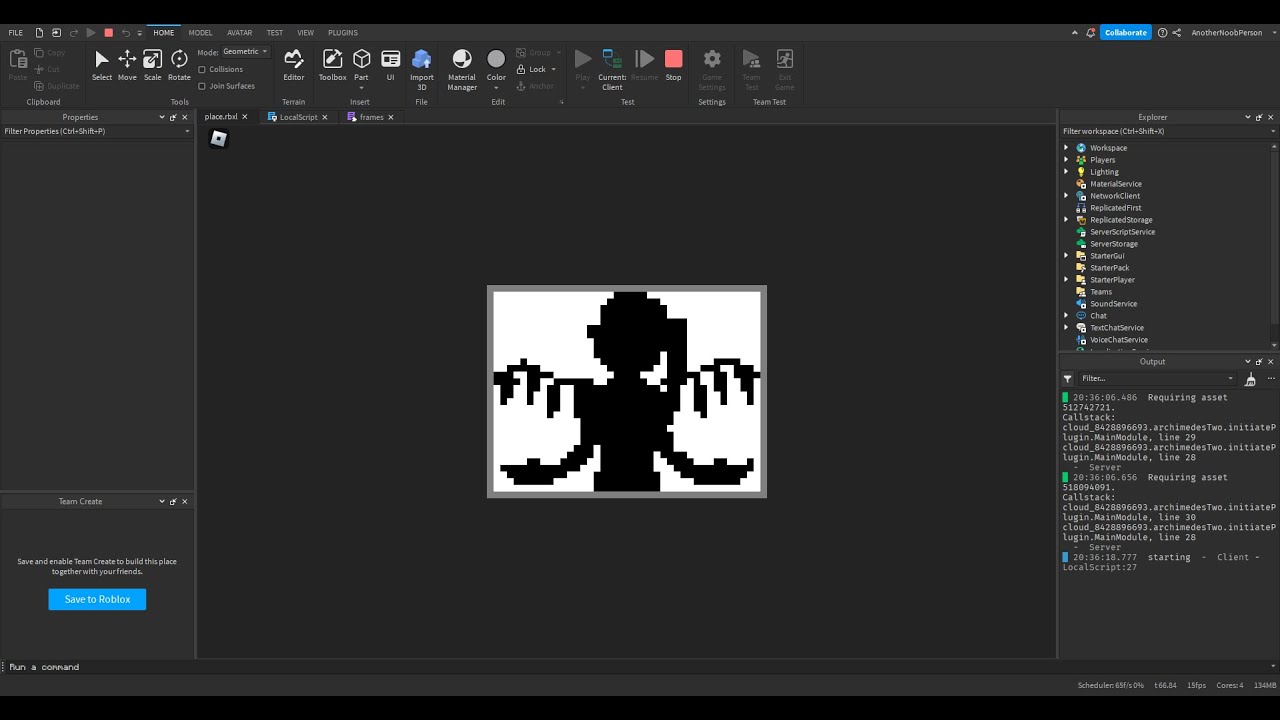Switch to the TEST ribbon tab
Image resolution: width=1280 pixels, height=720 pixels.
pyautogui.click(x=274, y=33)
